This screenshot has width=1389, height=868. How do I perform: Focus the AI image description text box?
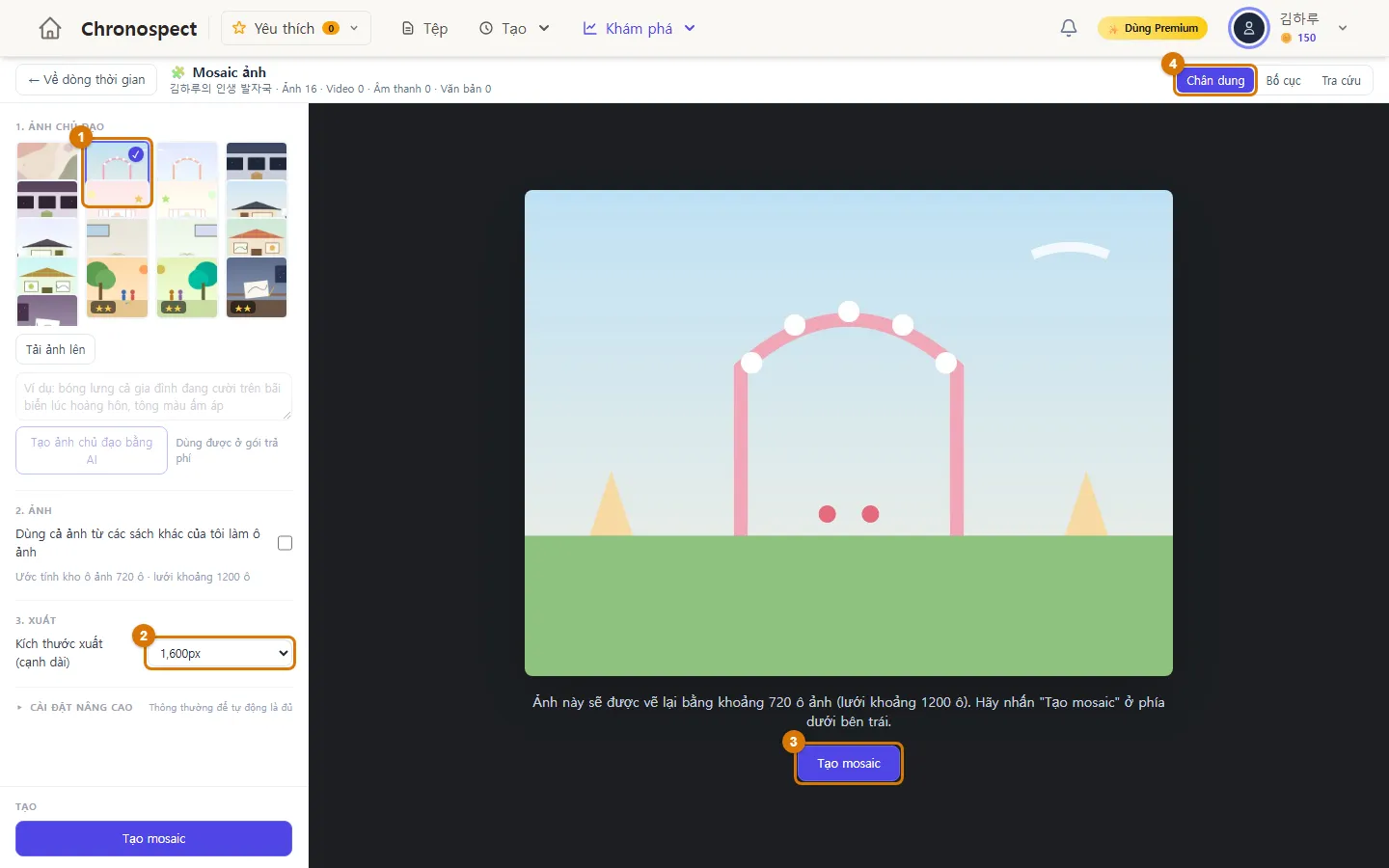(x=154, y=396)
